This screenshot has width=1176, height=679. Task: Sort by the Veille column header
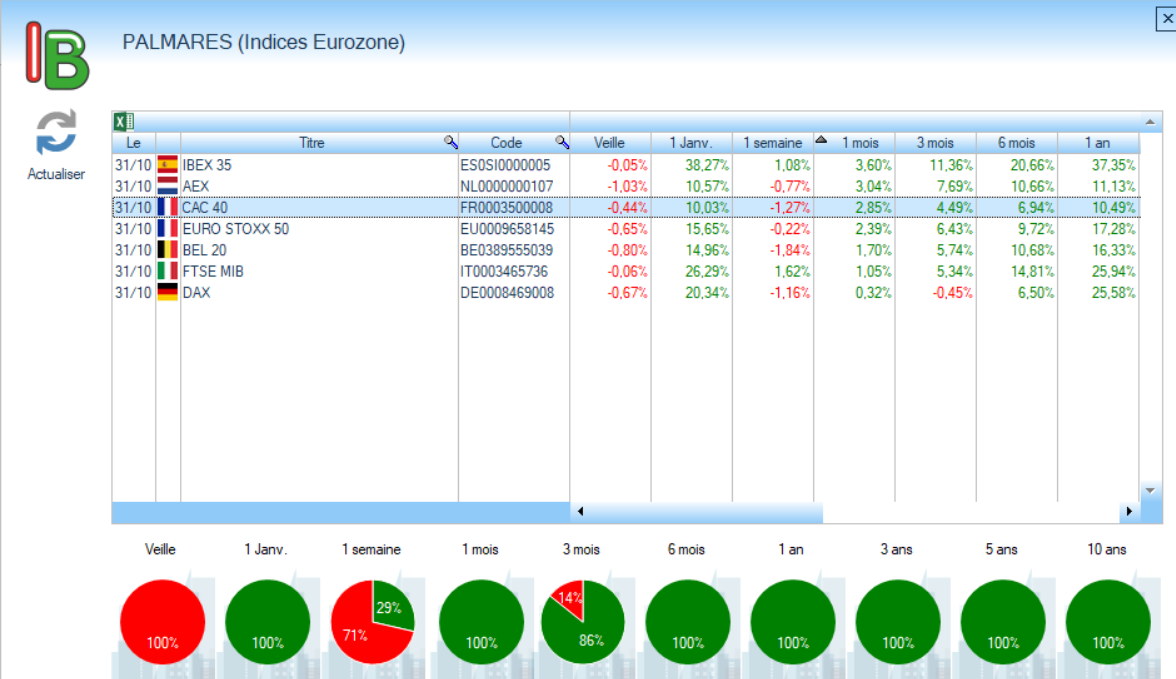point(609,143)
